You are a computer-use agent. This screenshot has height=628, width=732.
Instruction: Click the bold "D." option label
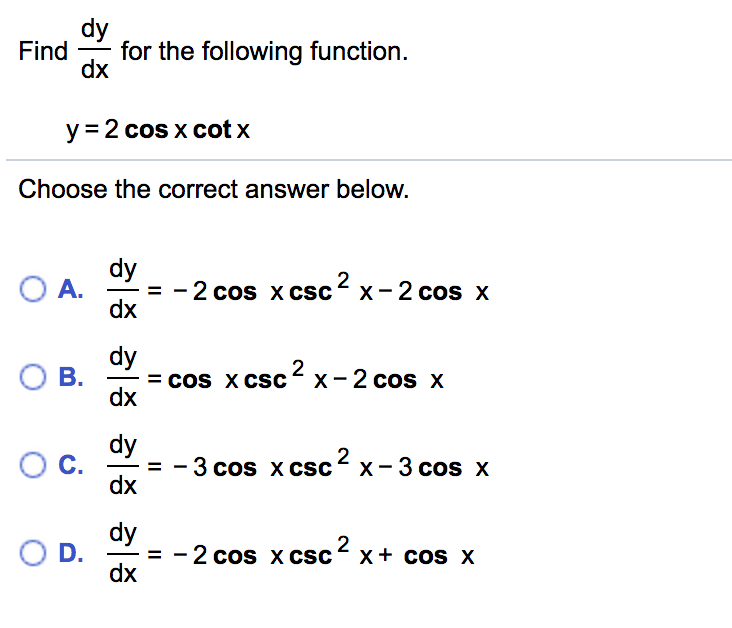tap(70, 554)
